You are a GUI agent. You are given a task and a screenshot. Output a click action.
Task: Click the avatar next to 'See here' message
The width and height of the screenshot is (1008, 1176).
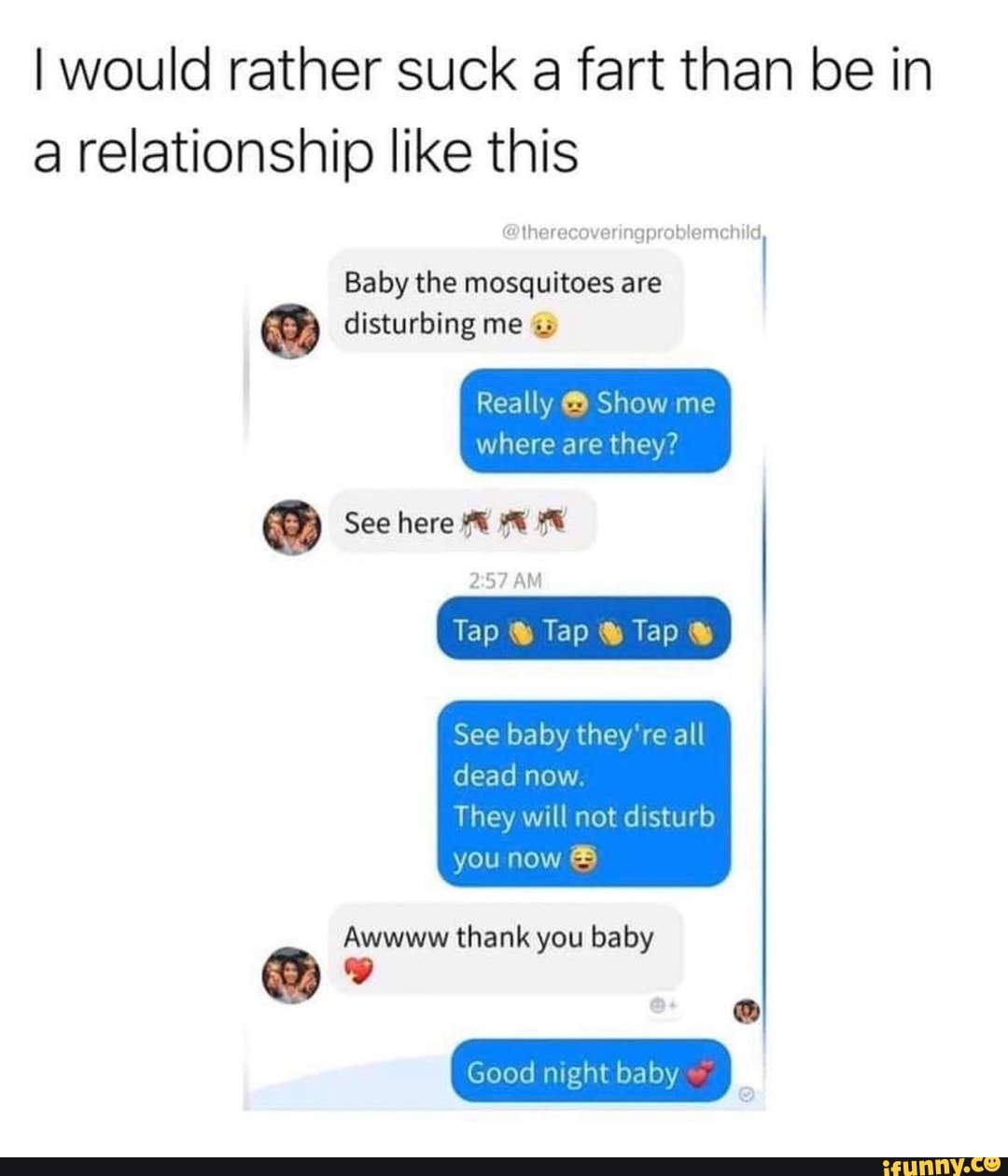(294, 525)
